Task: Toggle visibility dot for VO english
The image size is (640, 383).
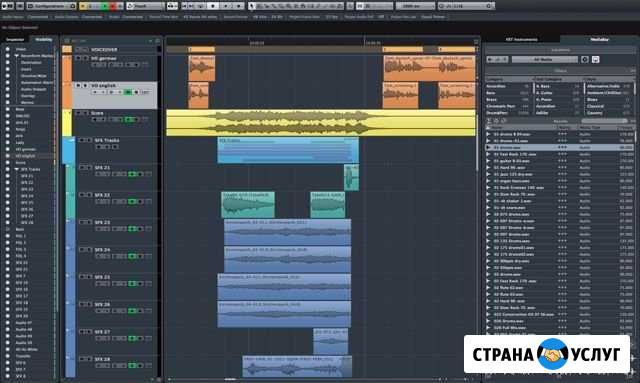Action: [7, 156]
